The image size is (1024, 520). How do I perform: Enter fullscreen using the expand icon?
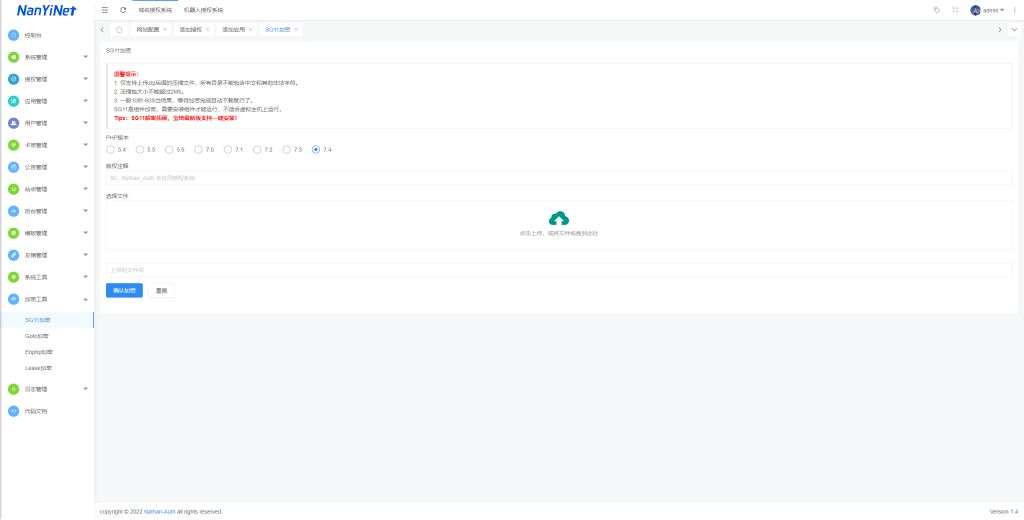pos(955,10)
